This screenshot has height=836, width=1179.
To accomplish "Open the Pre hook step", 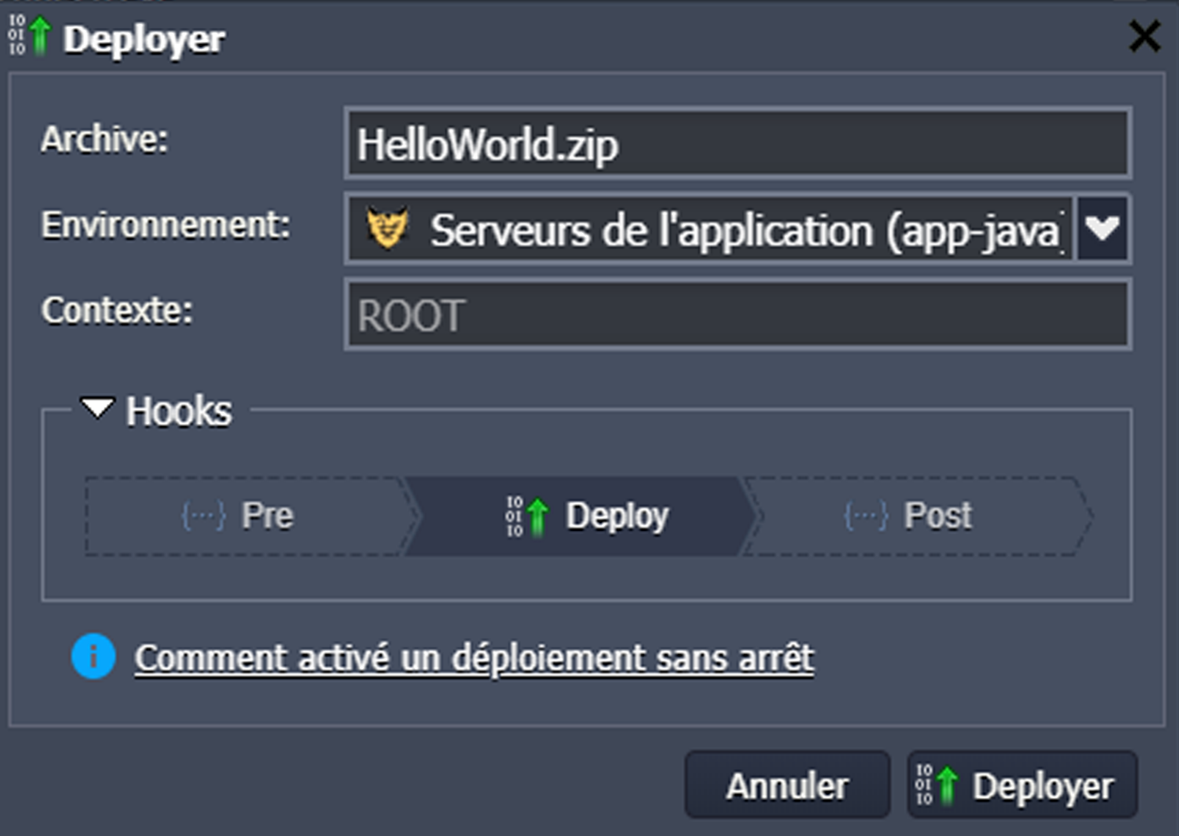I will pyautogui.click(x=245, y=516).
